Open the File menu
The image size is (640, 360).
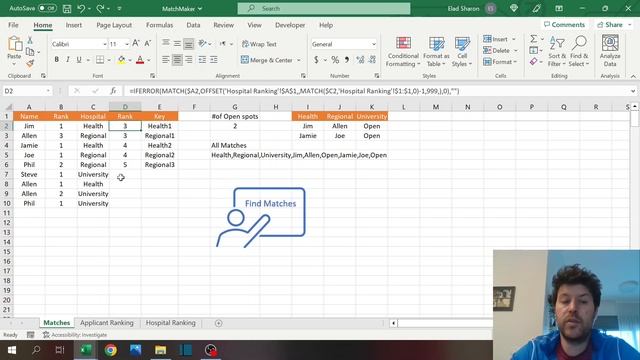13,25
